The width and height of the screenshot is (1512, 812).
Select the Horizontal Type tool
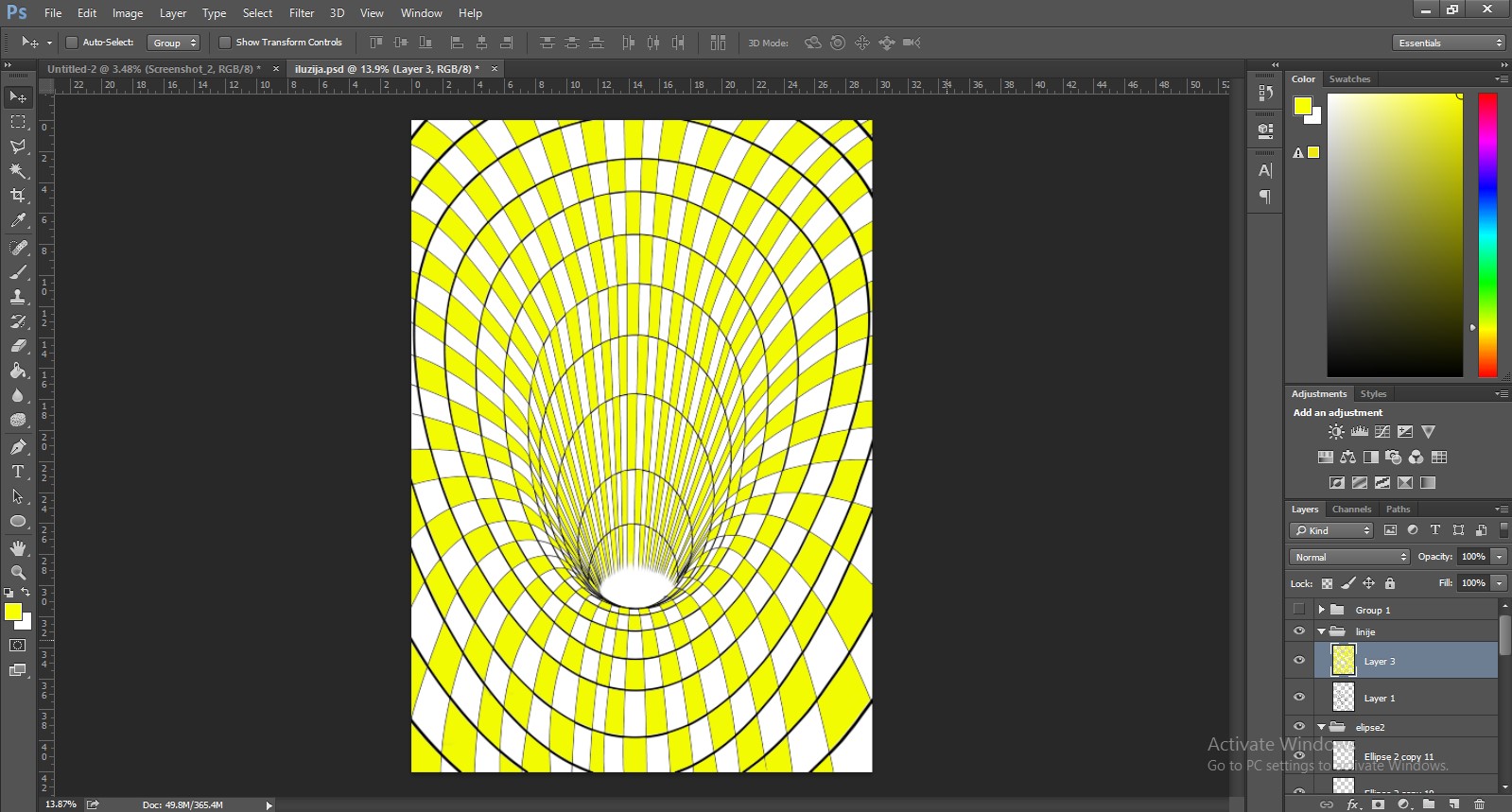(18, 472)
